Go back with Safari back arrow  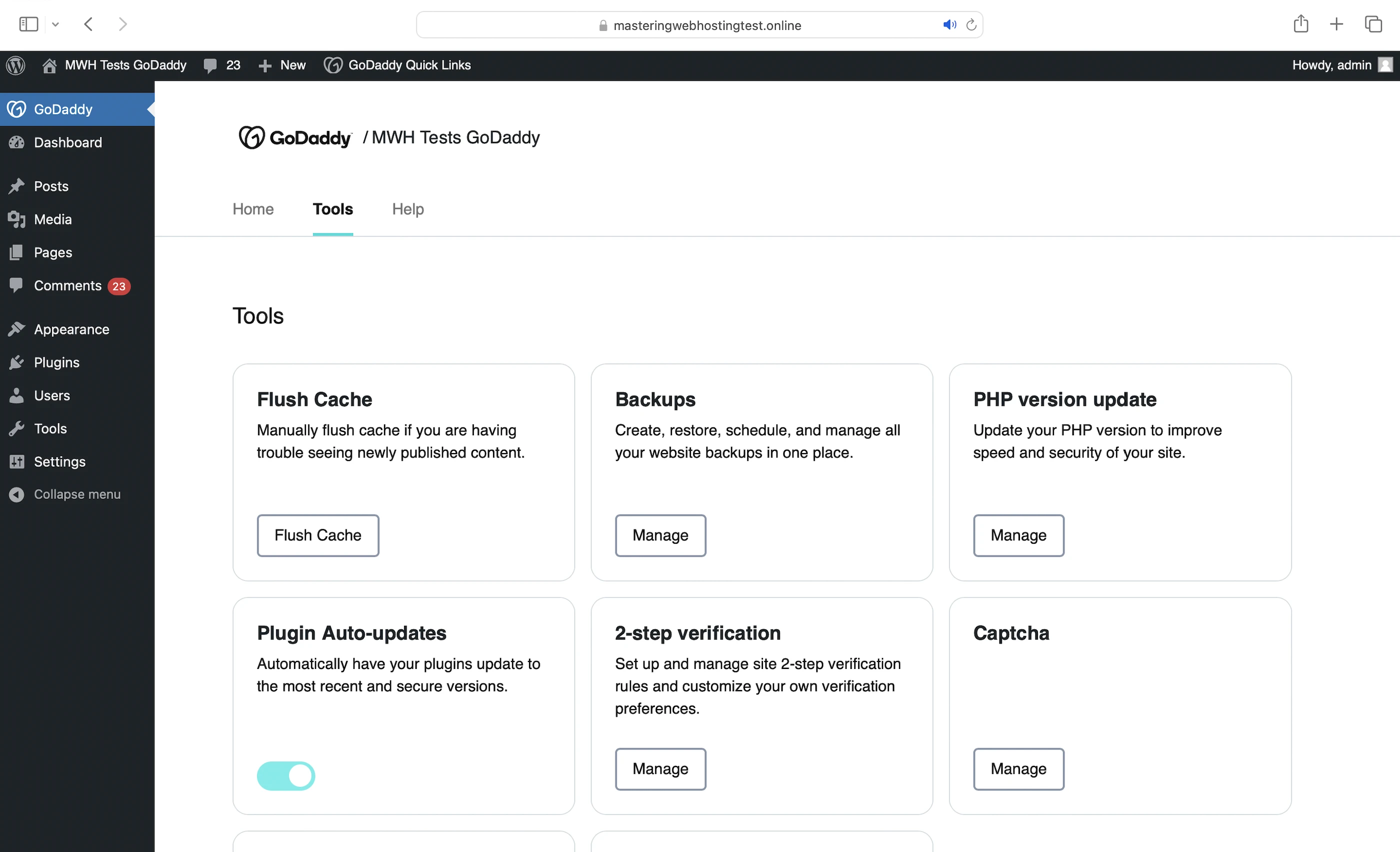tap(88, 24)
